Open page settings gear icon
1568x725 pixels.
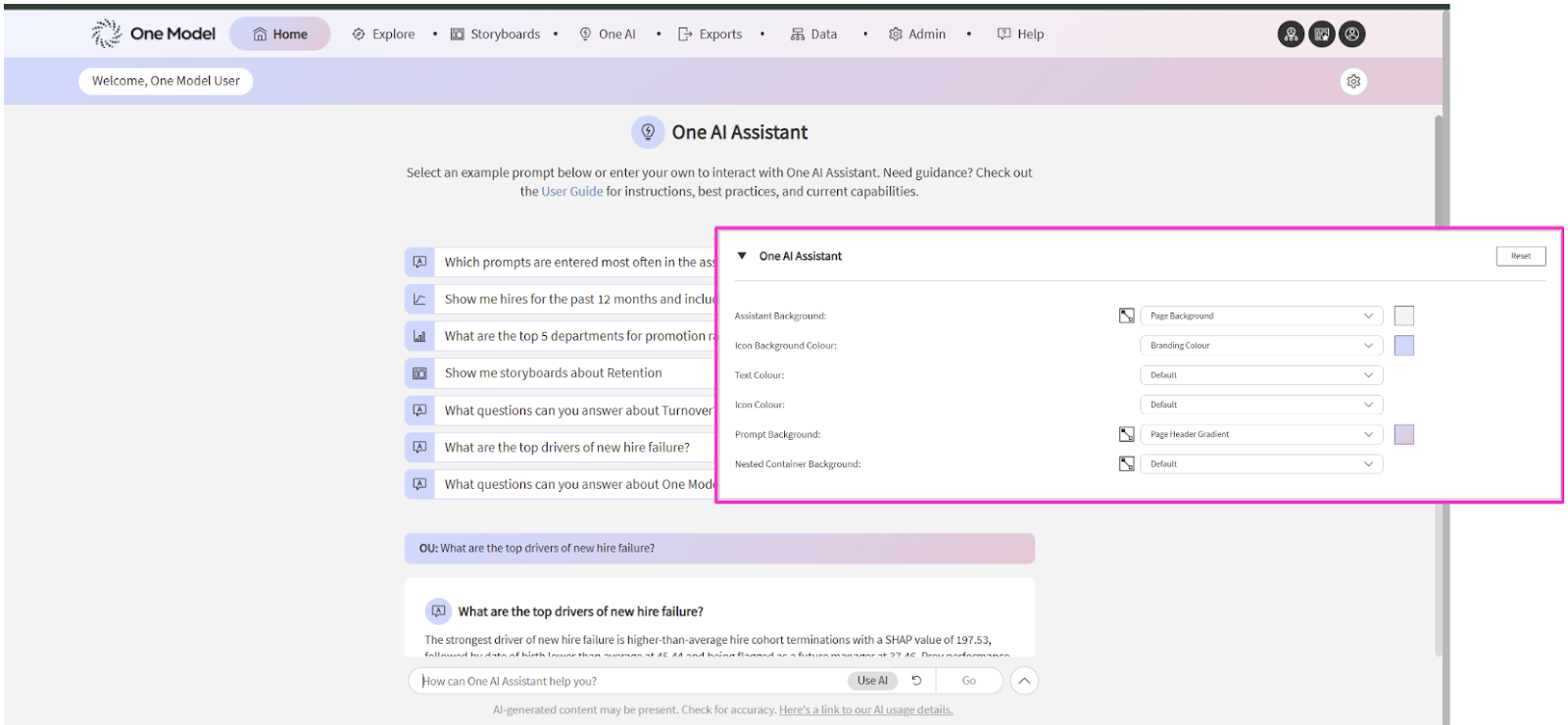tap(1353, 81)
